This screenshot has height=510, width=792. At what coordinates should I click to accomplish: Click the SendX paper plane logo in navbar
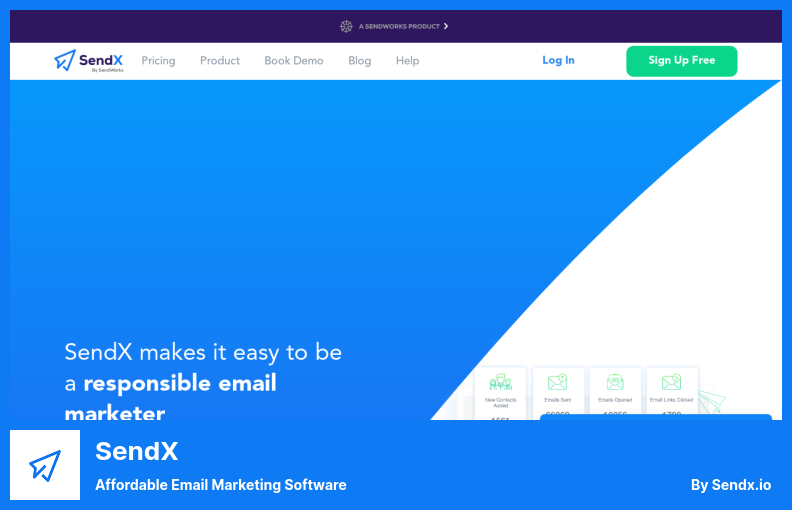pyautogui.click(x=65, y=60)
